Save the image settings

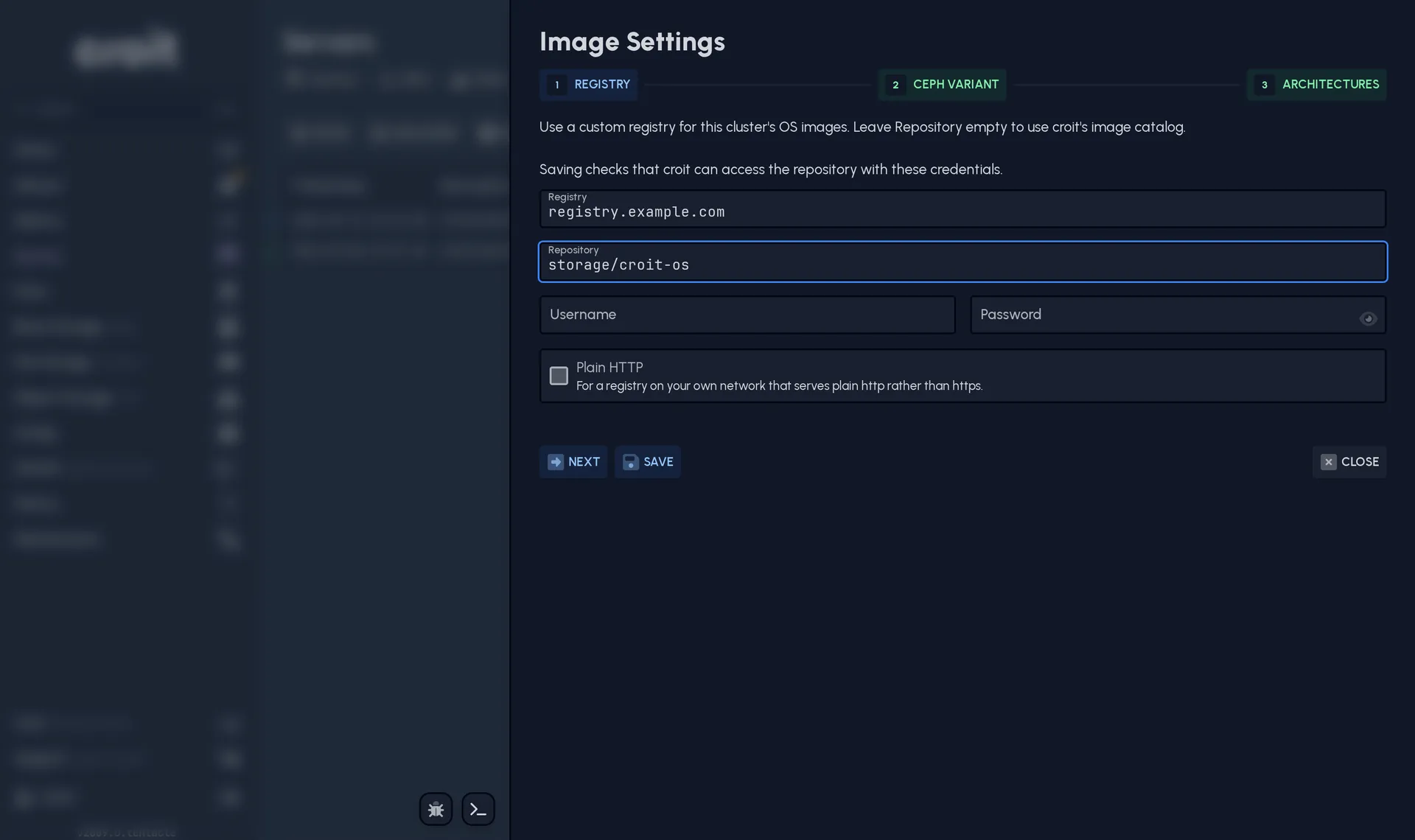click(648, 462)
